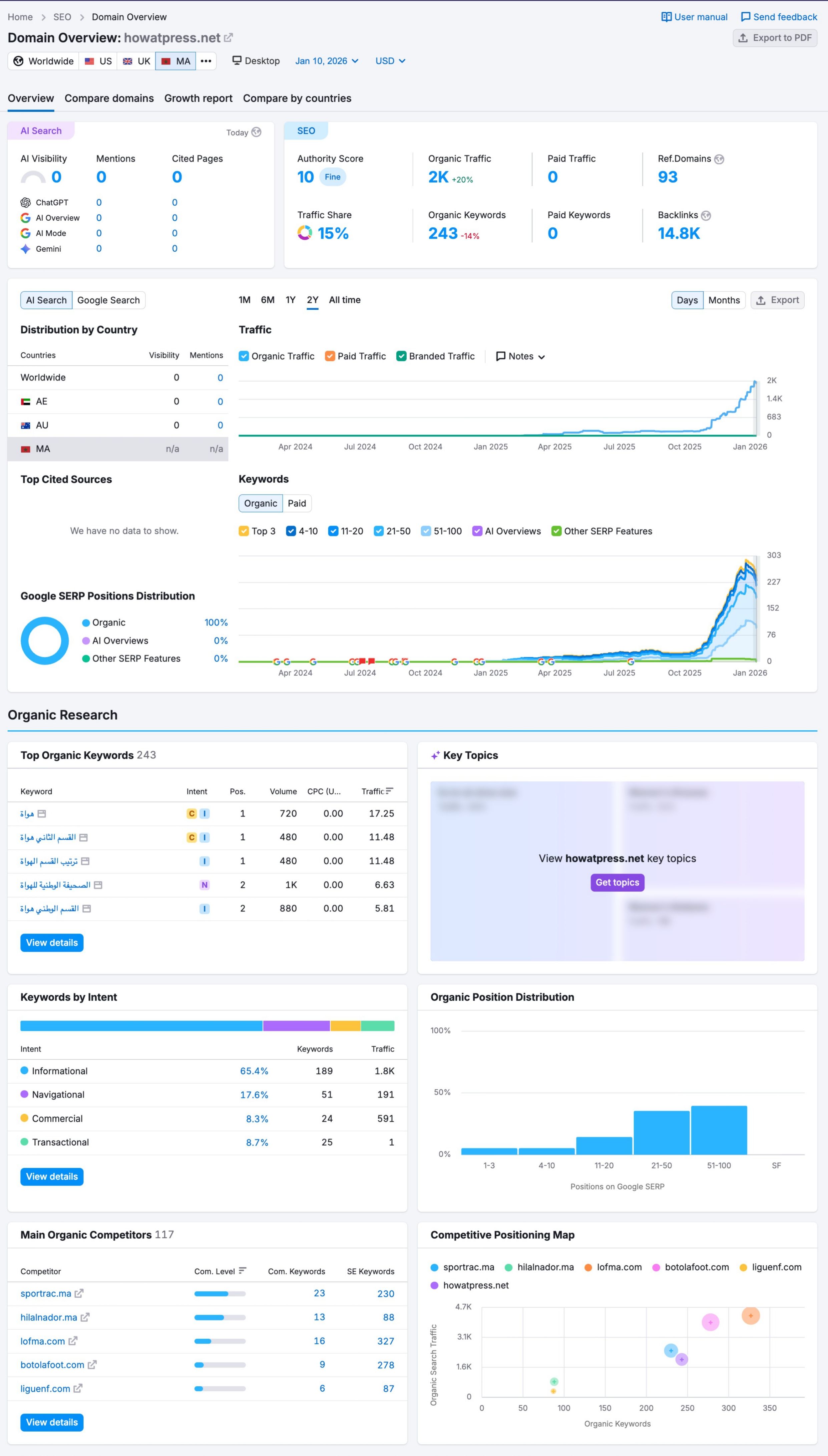Open the SERP icon next to keyword هواة
Viewport: 828px width, 1456px height.
41,814
